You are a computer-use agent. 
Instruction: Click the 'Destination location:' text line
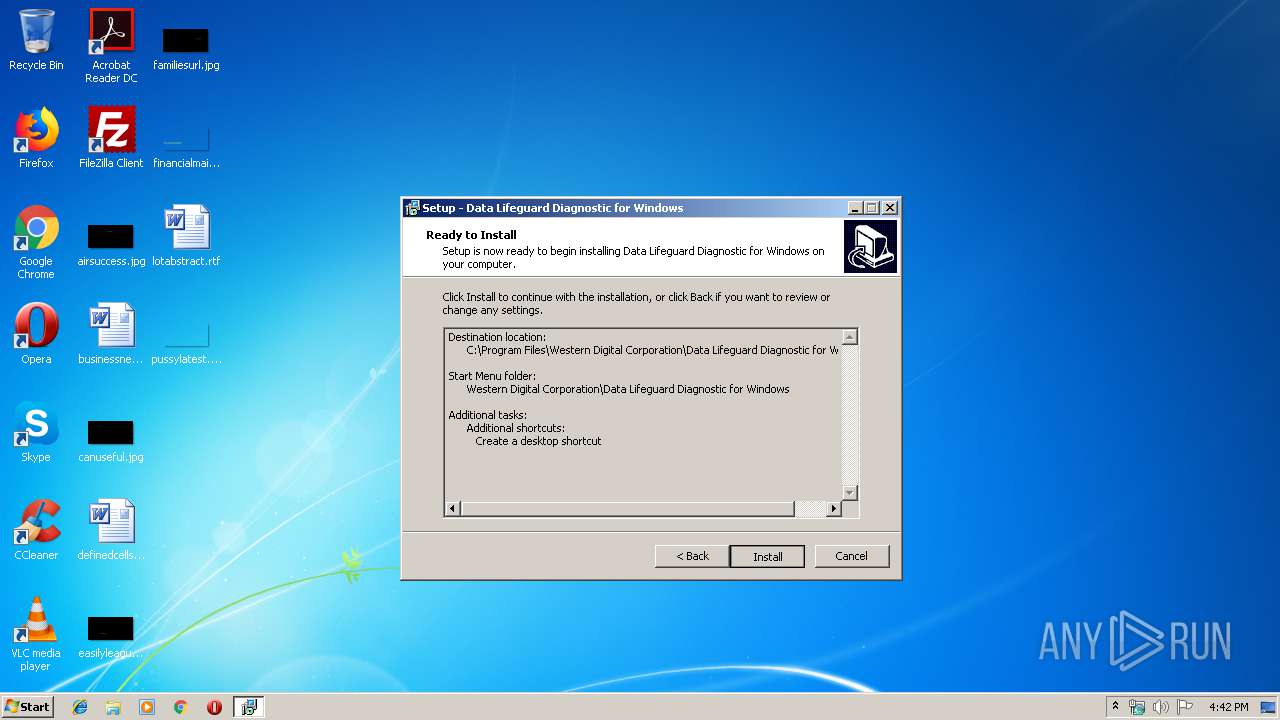click(x=497, y=337)
